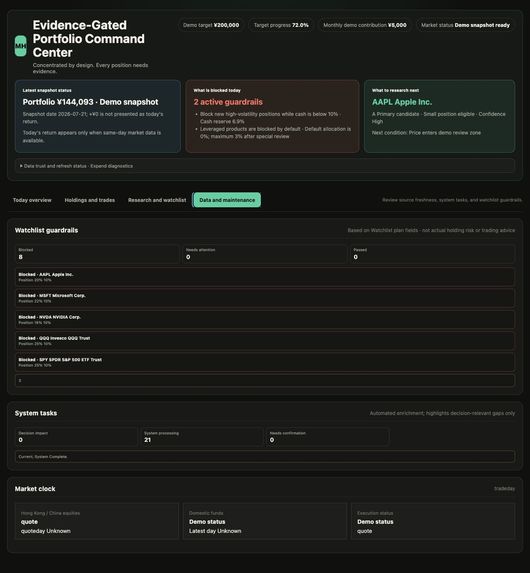Open the Blocked AAPL Apple Inc. row
Screen dimensions: 530x573
[265, 277]
